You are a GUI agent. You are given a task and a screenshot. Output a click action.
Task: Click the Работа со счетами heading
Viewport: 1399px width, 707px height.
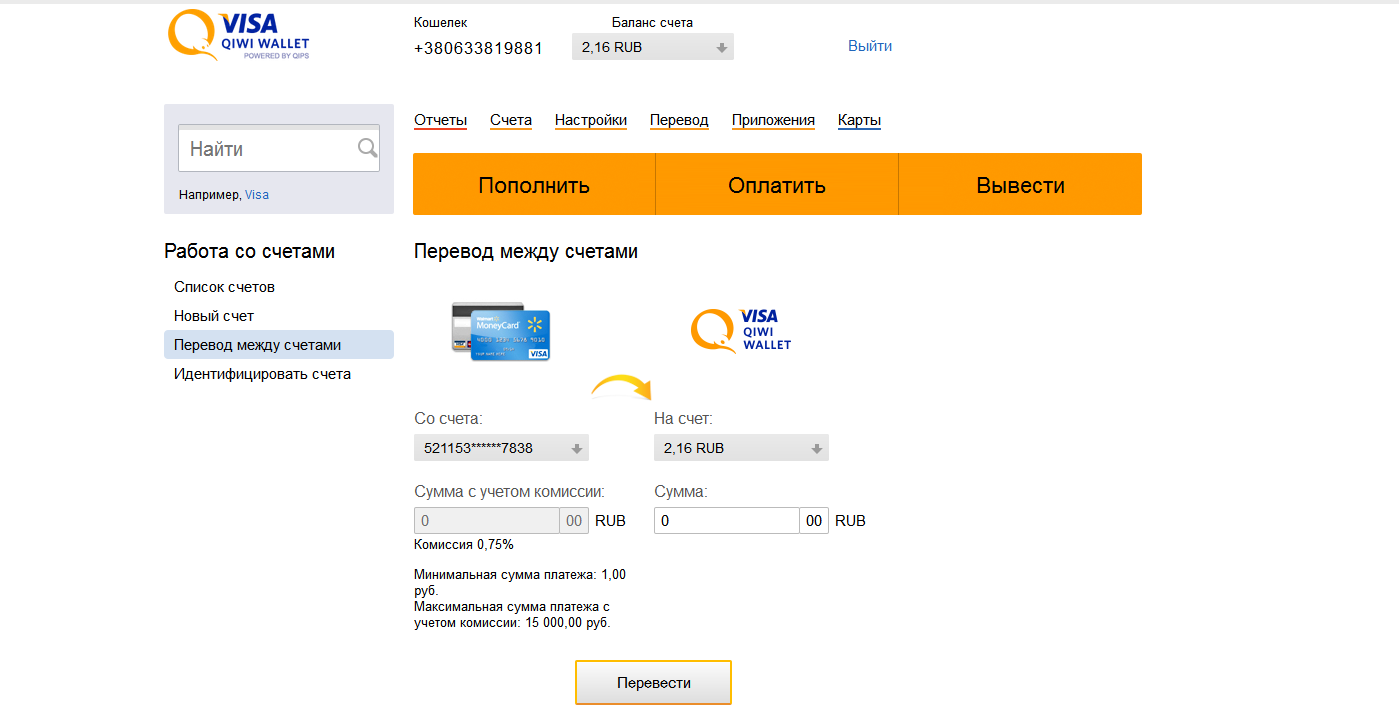pyautogui.click(x=250, y=252)
